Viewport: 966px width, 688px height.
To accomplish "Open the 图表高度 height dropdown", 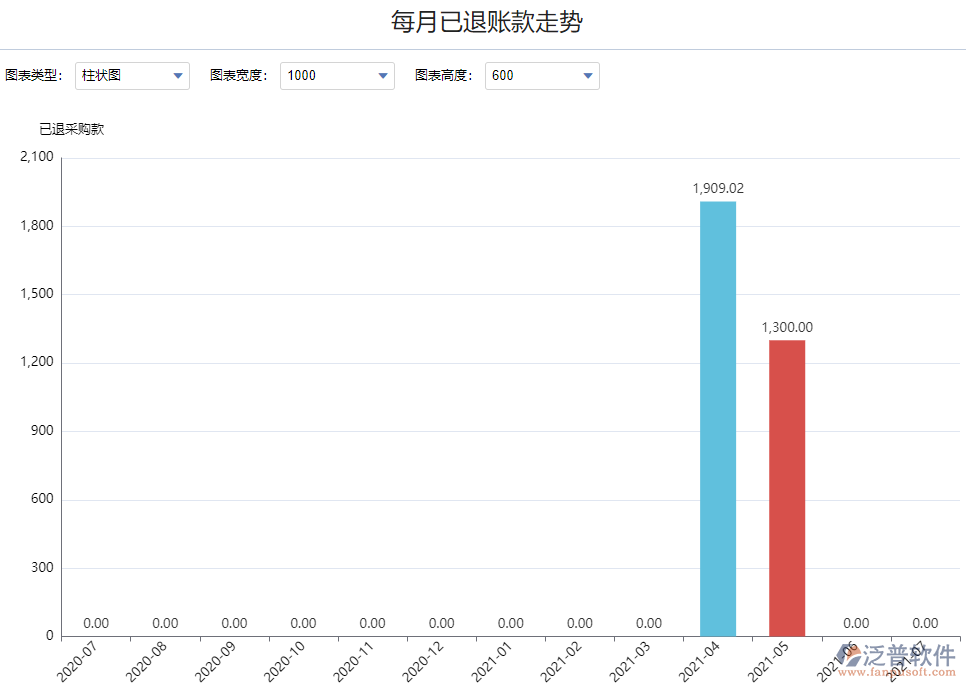I will pos(542,75).
